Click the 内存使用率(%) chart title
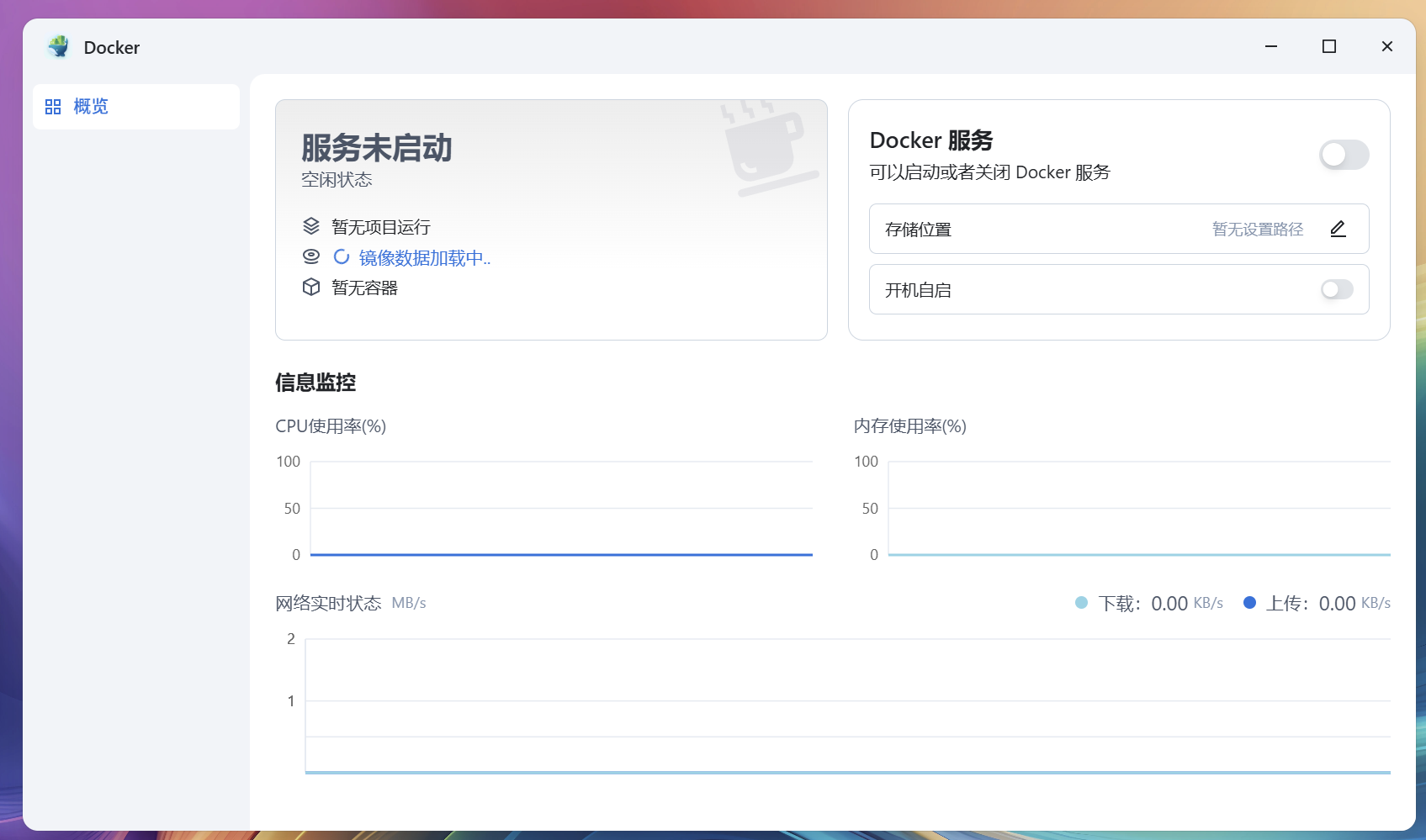Screen dimensions: 1426x840 (910, 426)
